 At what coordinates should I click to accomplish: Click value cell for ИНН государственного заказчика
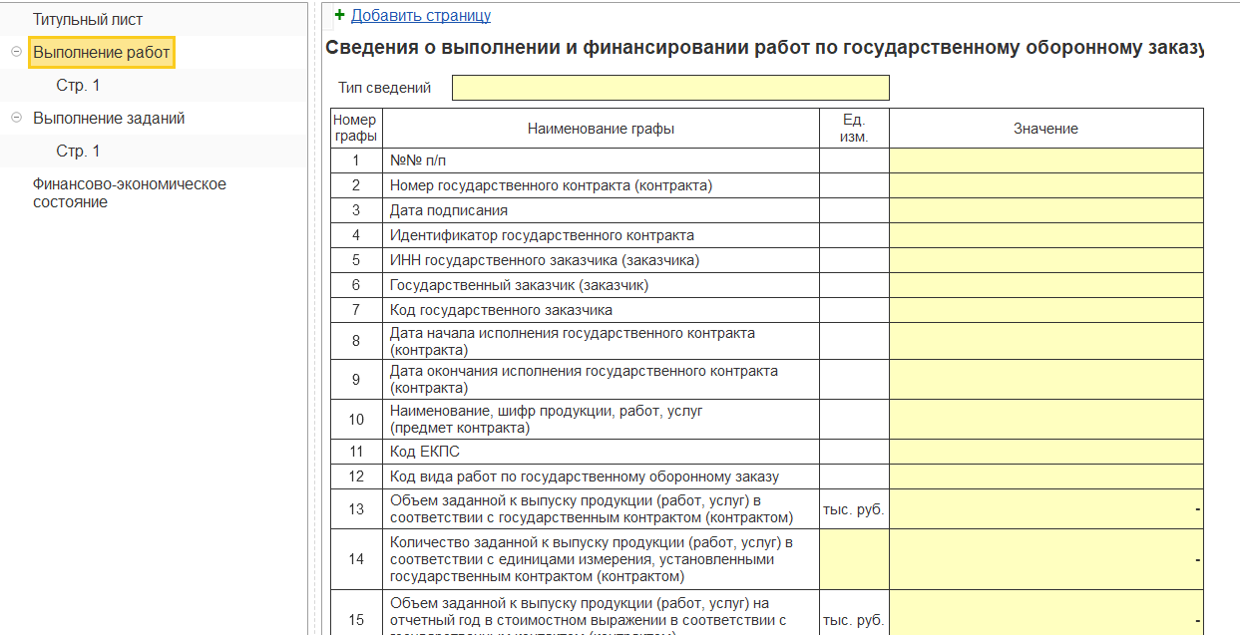[x=1046, y=260]
